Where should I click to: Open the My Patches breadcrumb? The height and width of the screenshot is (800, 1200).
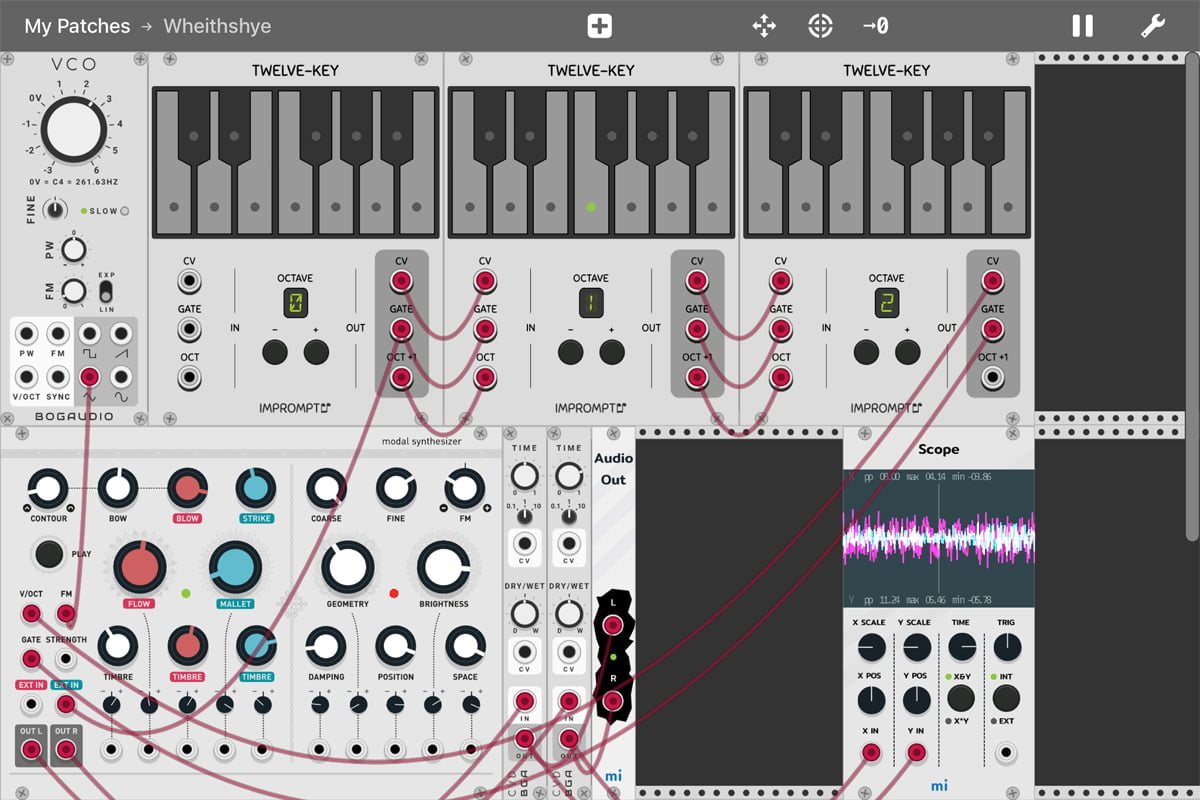[x=77, y=26]
